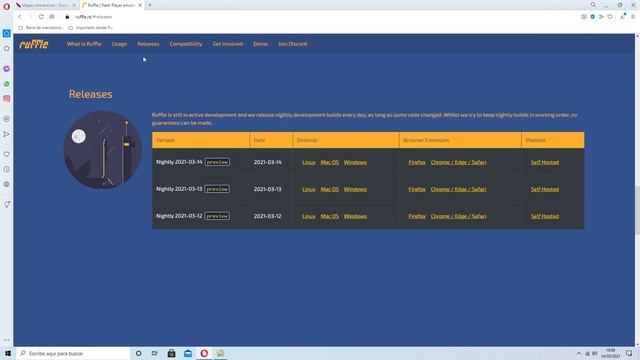Click the Ruffle rocket illustration
The height and width of the screenshot is (360, 640).
pos(102,150)
